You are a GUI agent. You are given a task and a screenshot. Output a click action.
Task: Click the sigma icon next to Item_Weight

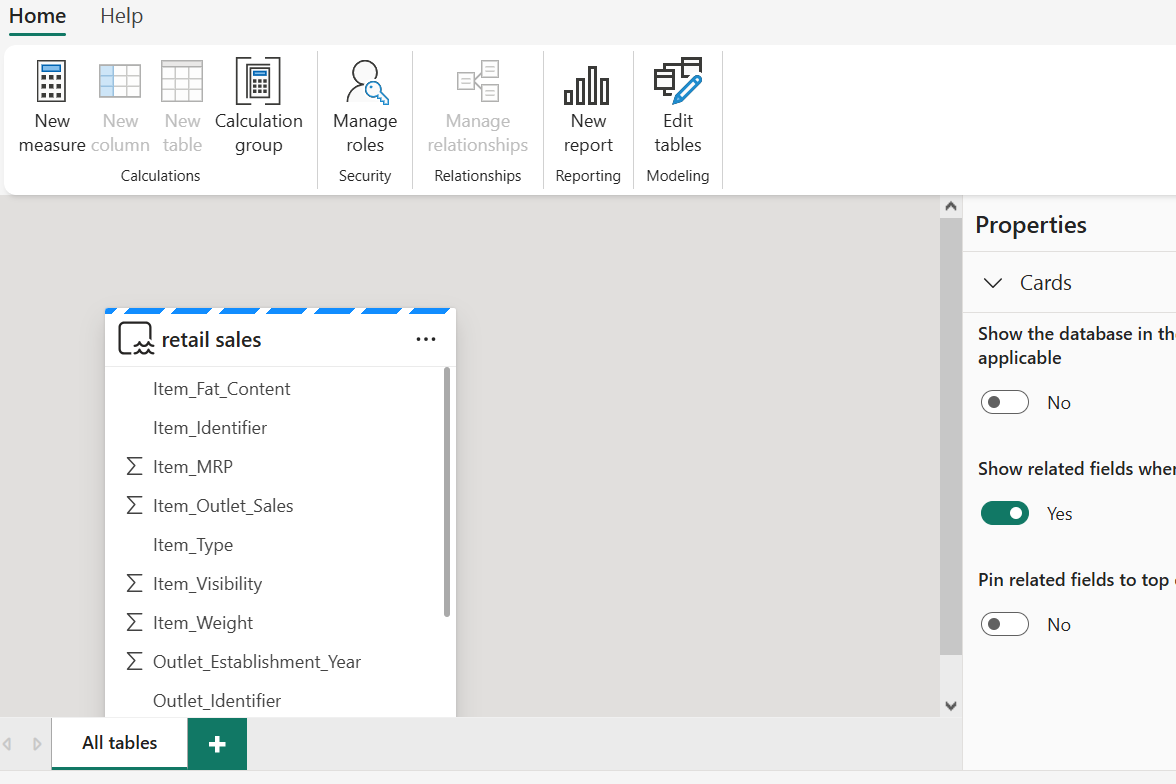pyautogui.click(x=134, y=623)
